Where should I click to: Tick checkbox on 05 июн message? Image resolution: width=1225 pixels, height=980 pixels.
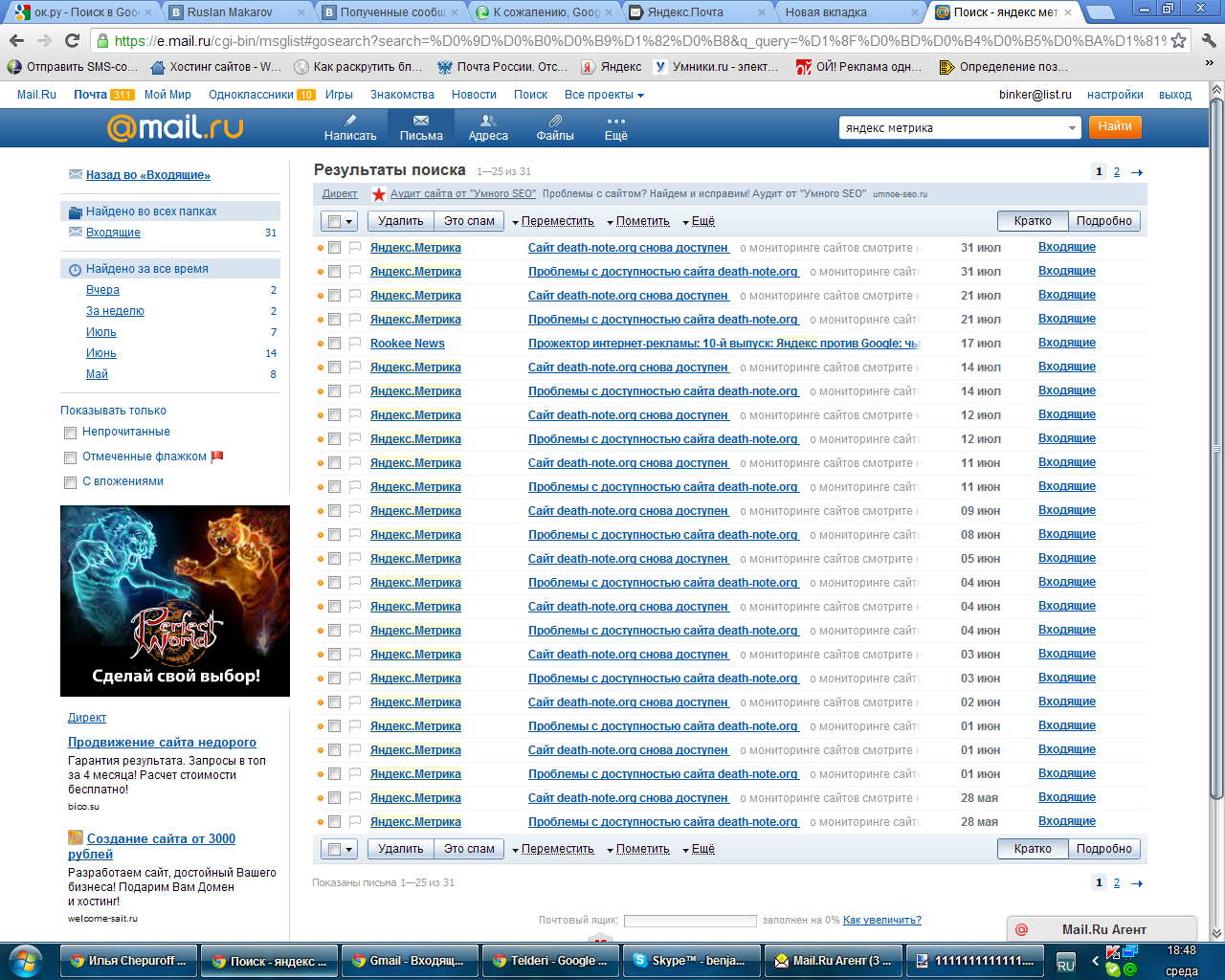[334, 559]
